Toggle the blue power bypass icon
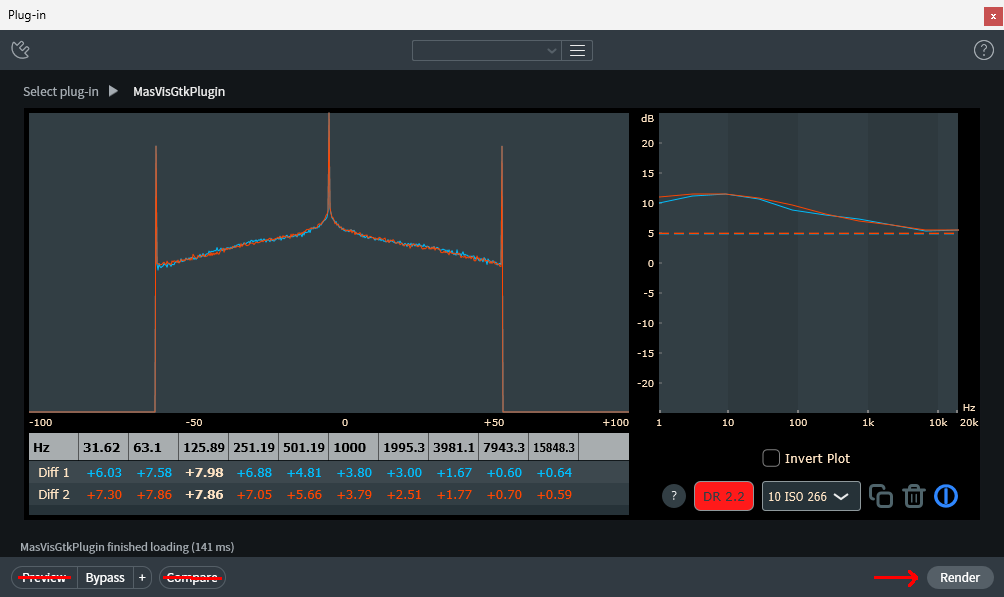This screenshot has width=1004, height=597. point(946,496)
